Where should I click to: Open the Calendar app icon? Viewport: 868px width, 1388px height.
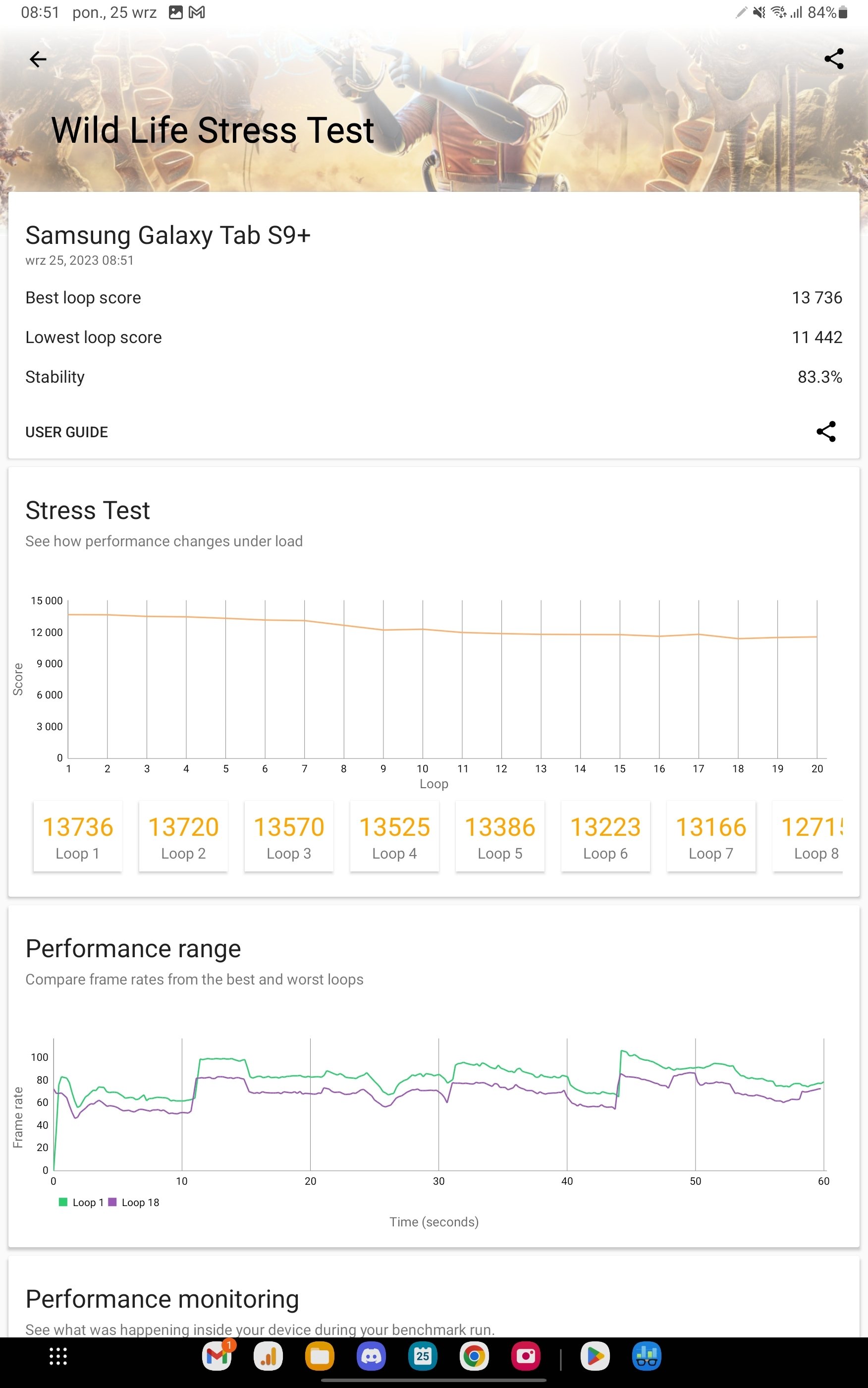pos(423,1356)
